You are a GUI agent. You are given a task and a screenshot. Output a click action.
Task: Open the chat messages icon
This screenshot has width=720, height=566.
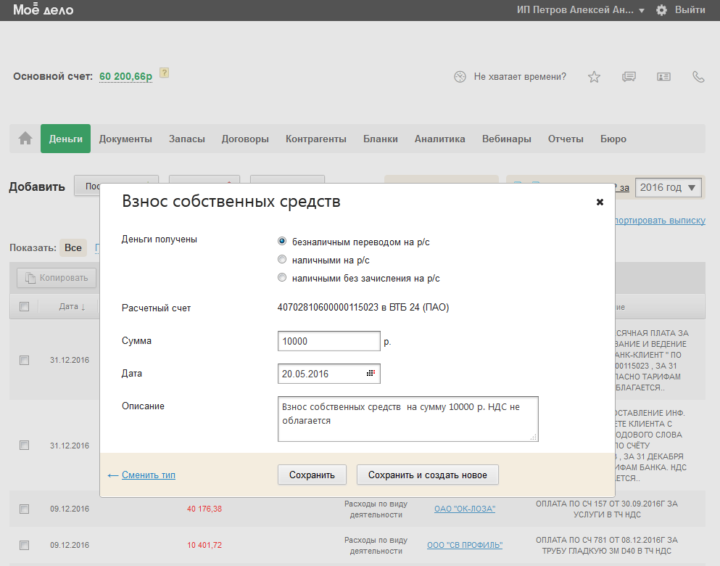click(628, 76)
